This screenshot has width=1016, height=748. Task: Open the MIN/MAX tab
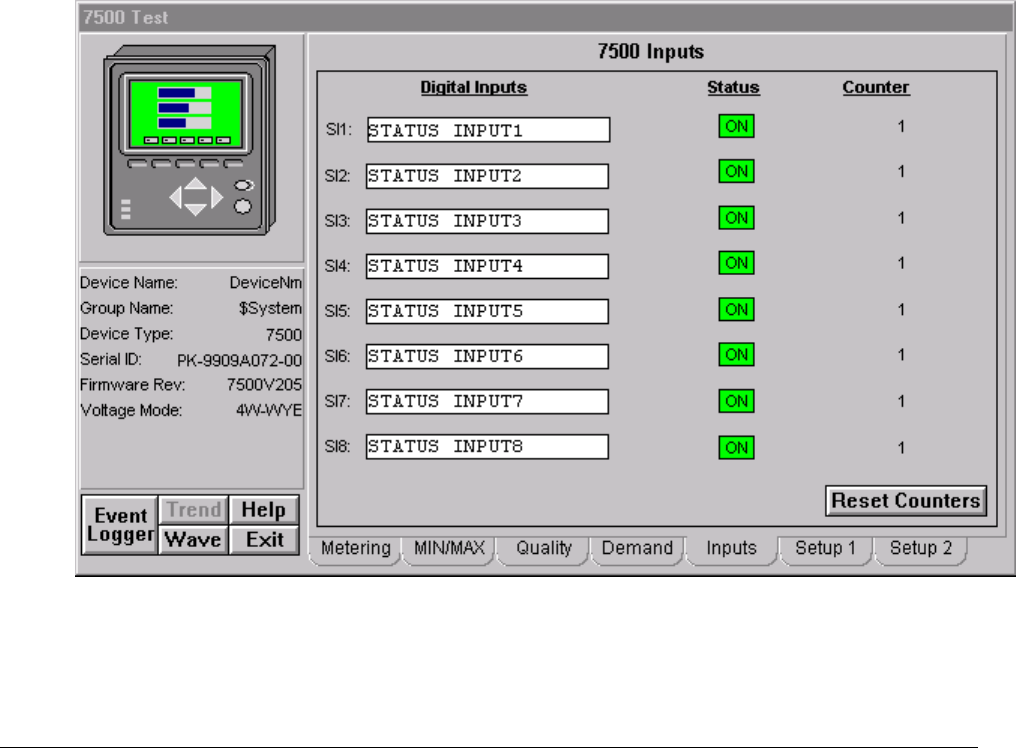coord(447,548)
